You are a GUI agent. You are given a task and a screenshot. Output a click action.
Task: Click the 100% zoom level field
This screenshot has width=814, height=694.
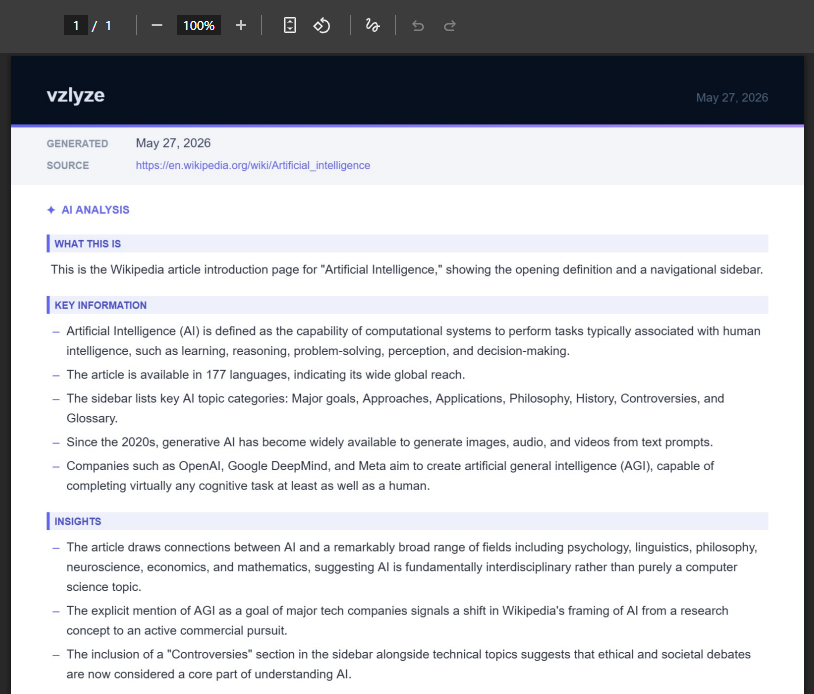tap(199, 25)
